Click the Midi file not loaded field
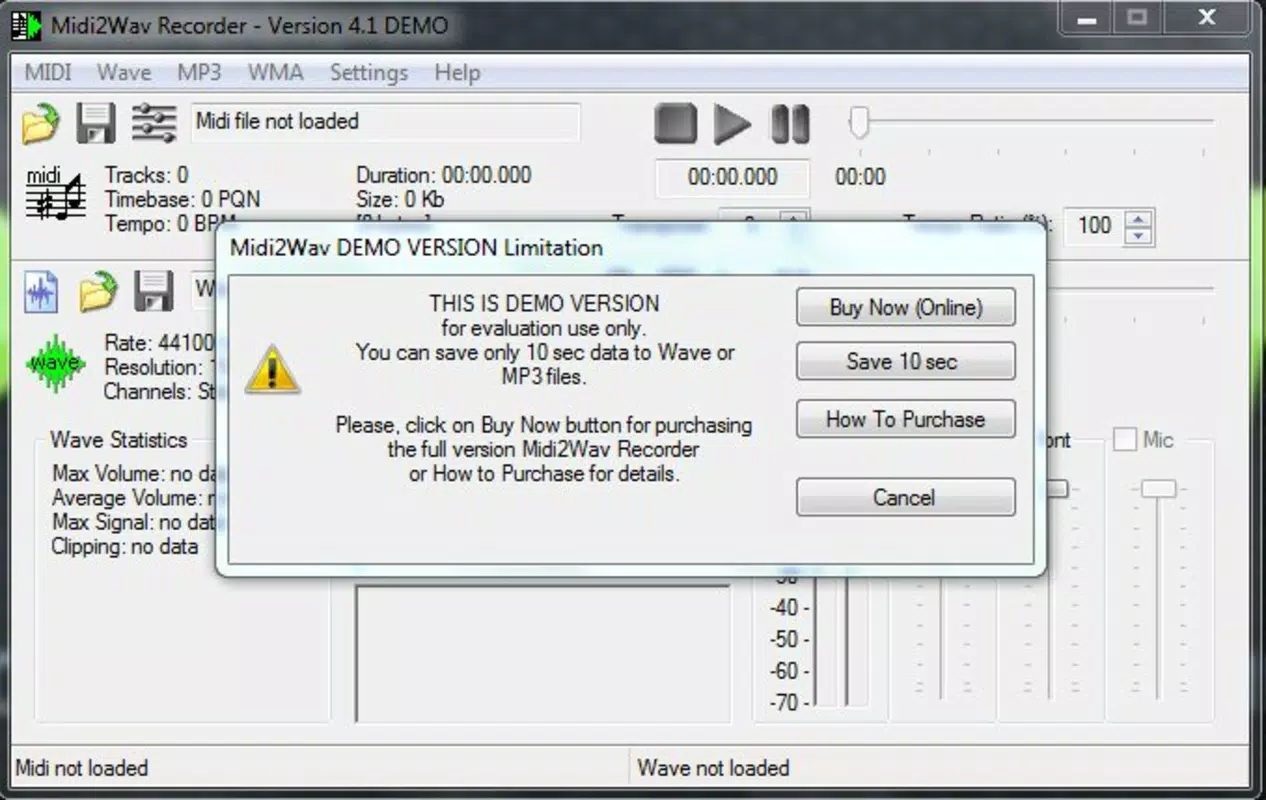 point(385,122)
